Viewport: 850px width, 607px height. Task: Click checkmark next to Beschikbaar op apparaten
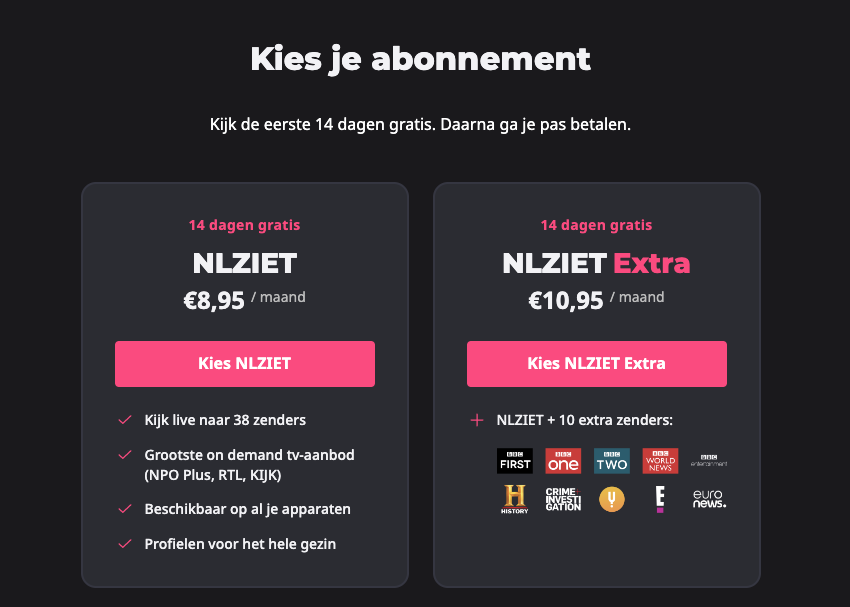coord(125,508)
